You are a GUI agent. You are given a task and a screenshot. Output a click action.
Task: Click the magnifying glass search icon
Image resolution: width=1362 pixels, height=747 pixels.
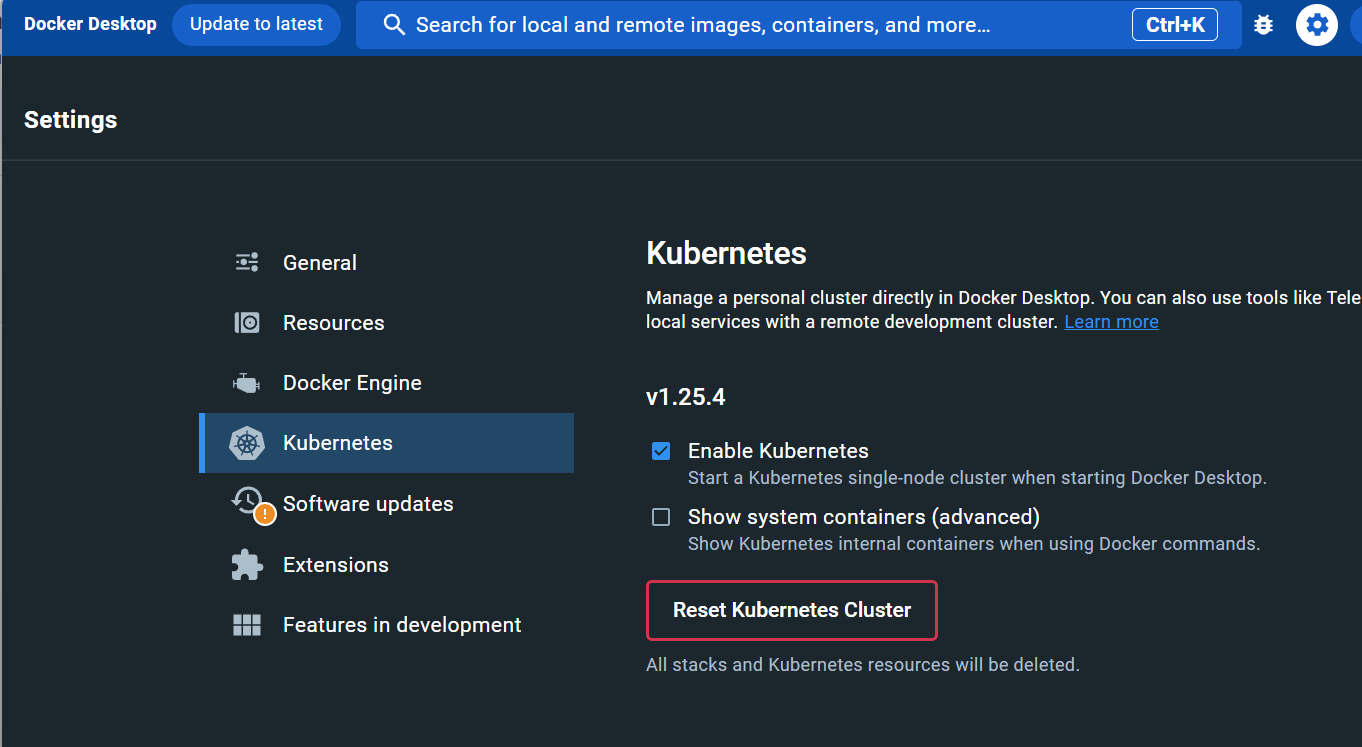(394, 25)
